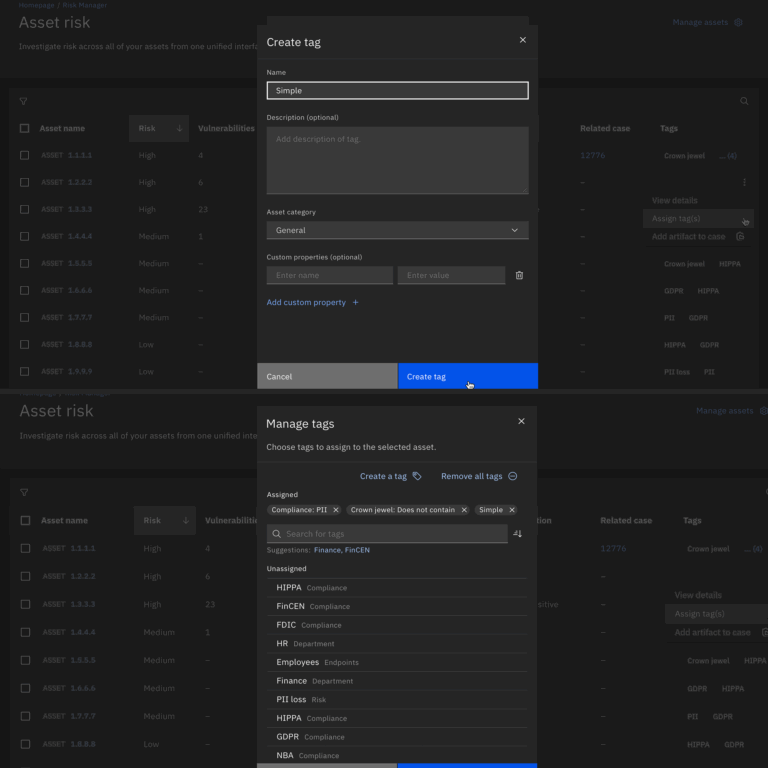Click the Search for tags field
The image size is (768, 768).
click(387, 534)
